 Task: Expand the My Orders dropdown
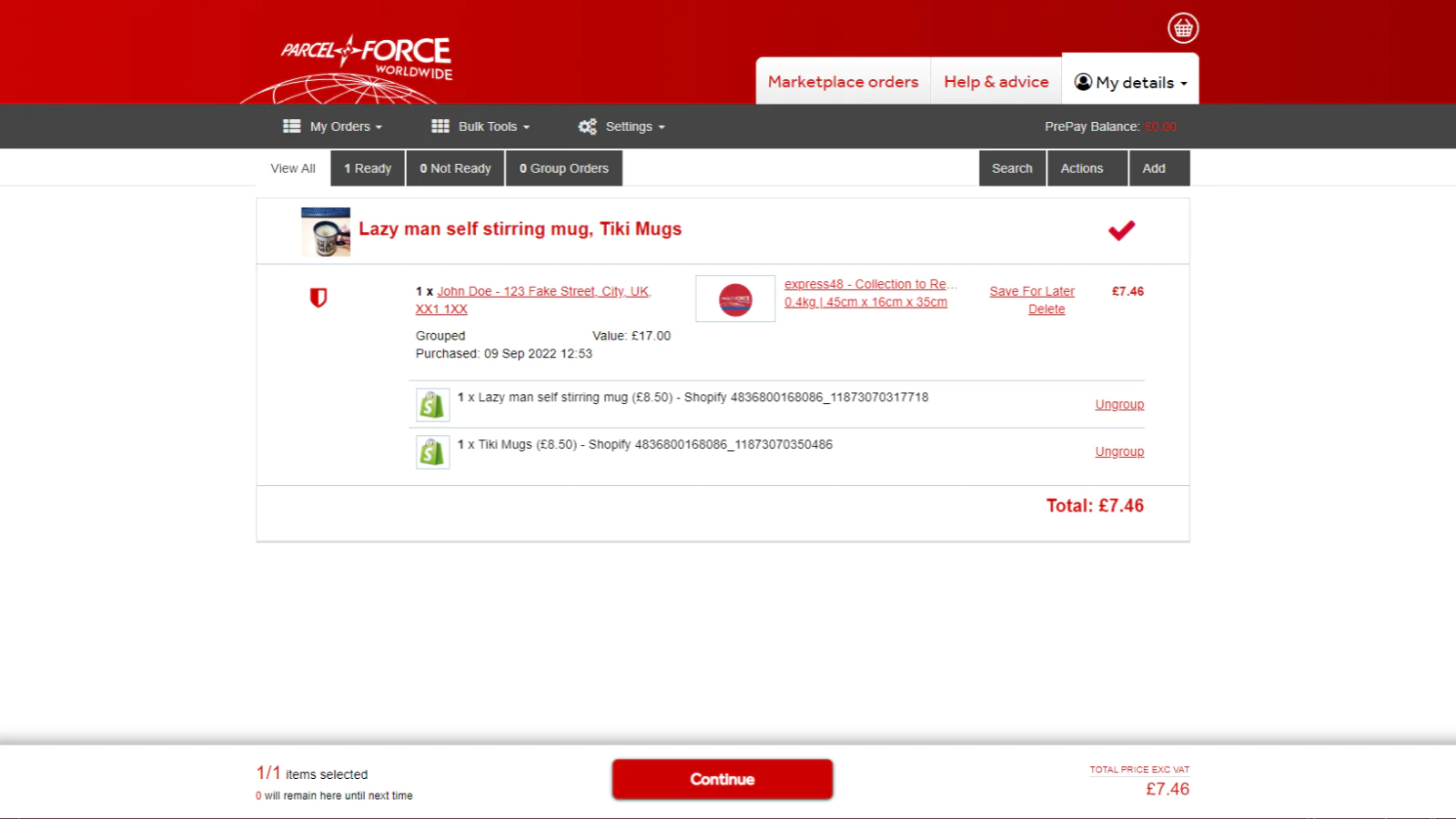coord(333,126)
